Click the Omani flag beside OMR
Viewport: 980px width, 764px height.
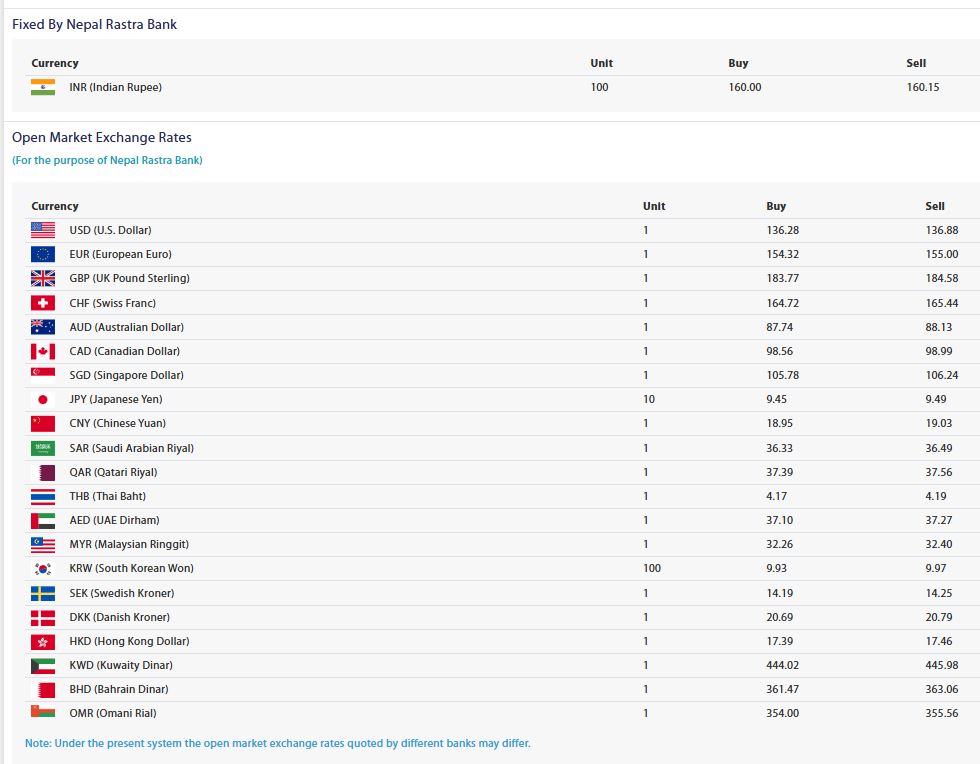click(x=42, y=711)
